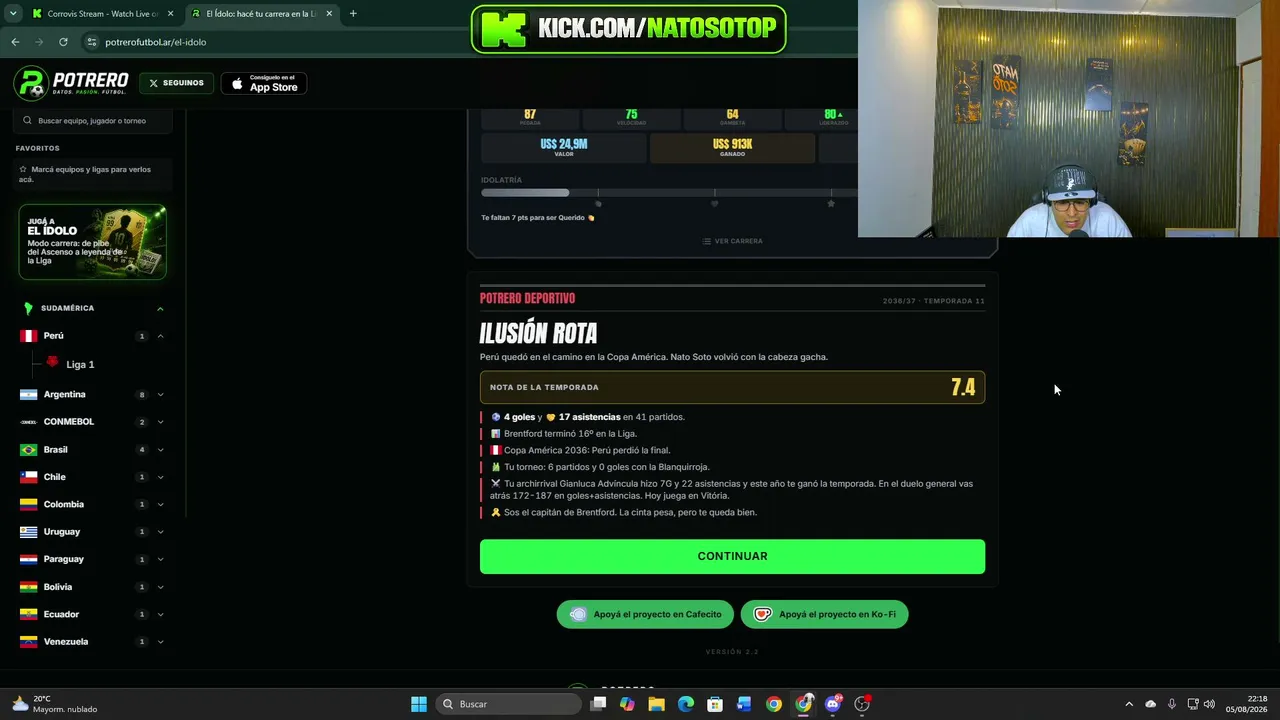
Task: Expand the Uruguay leagues chevron
Action: point(160,532)
